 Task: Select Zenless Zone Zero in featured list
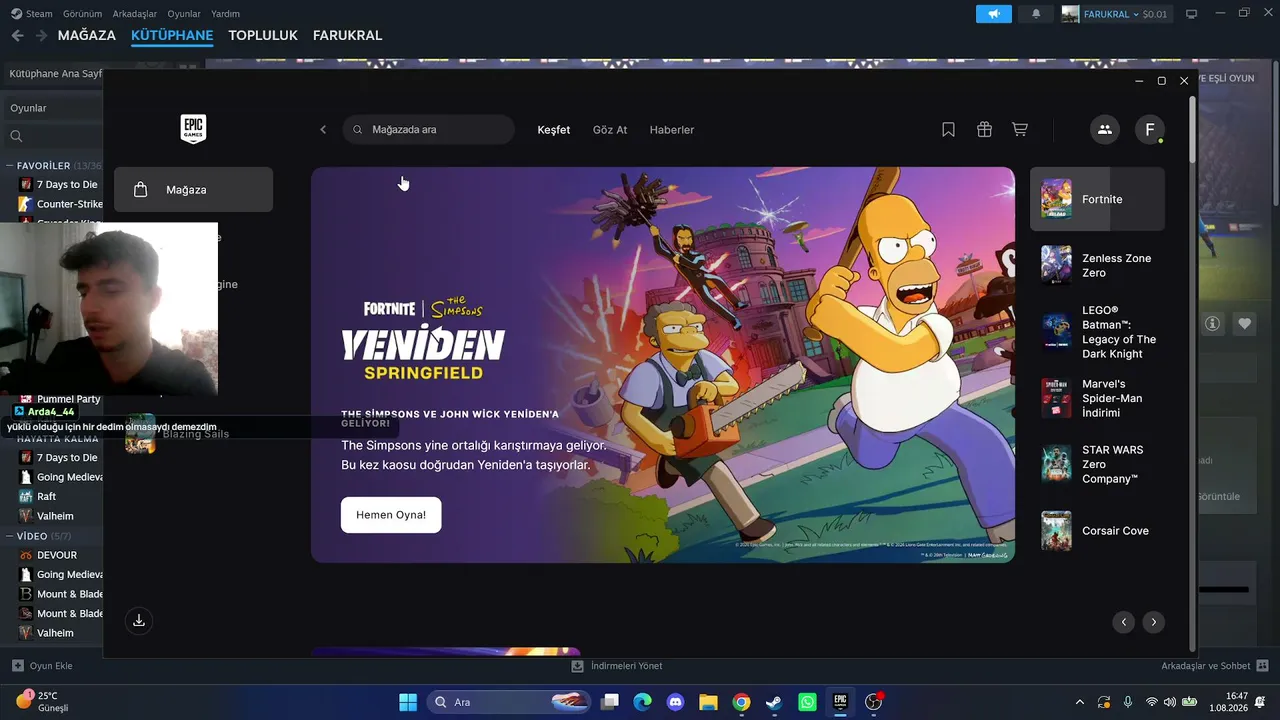[x=1097, y=265]
